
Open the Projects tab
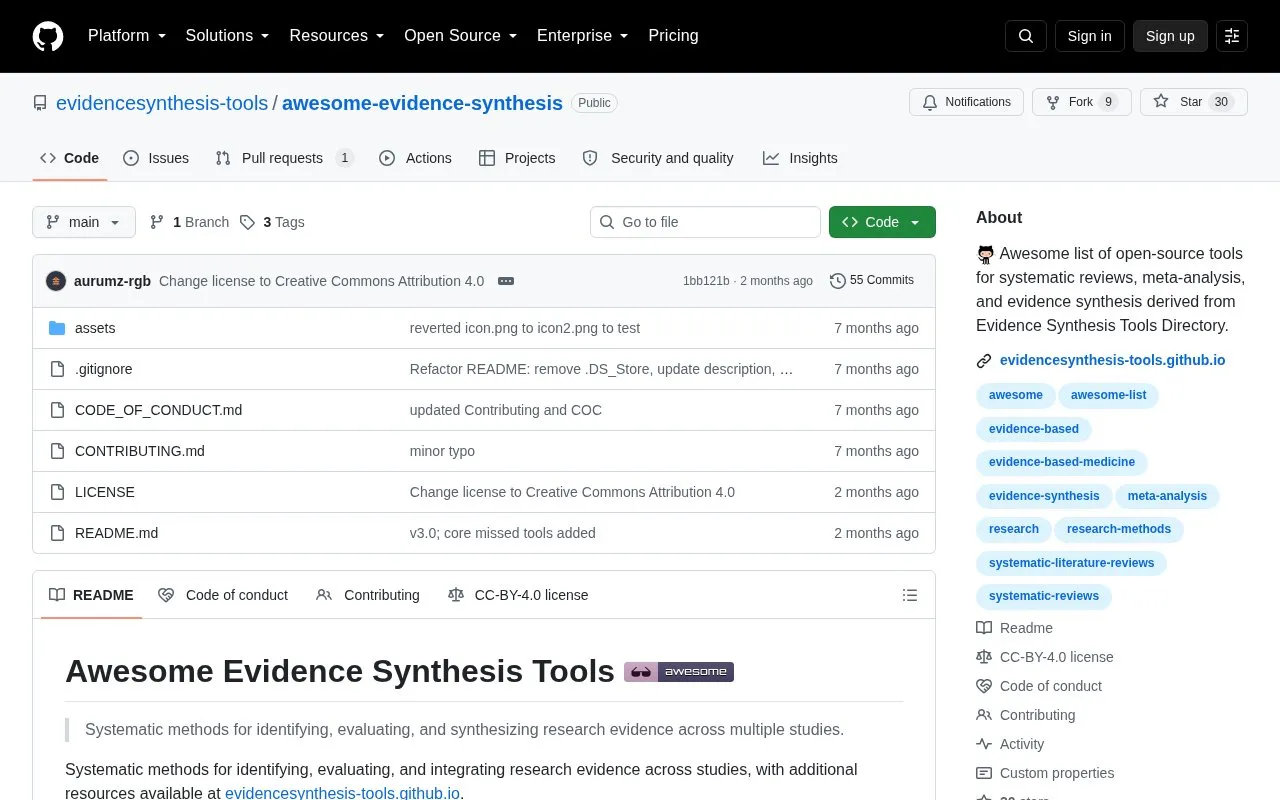tap(517, 158)
